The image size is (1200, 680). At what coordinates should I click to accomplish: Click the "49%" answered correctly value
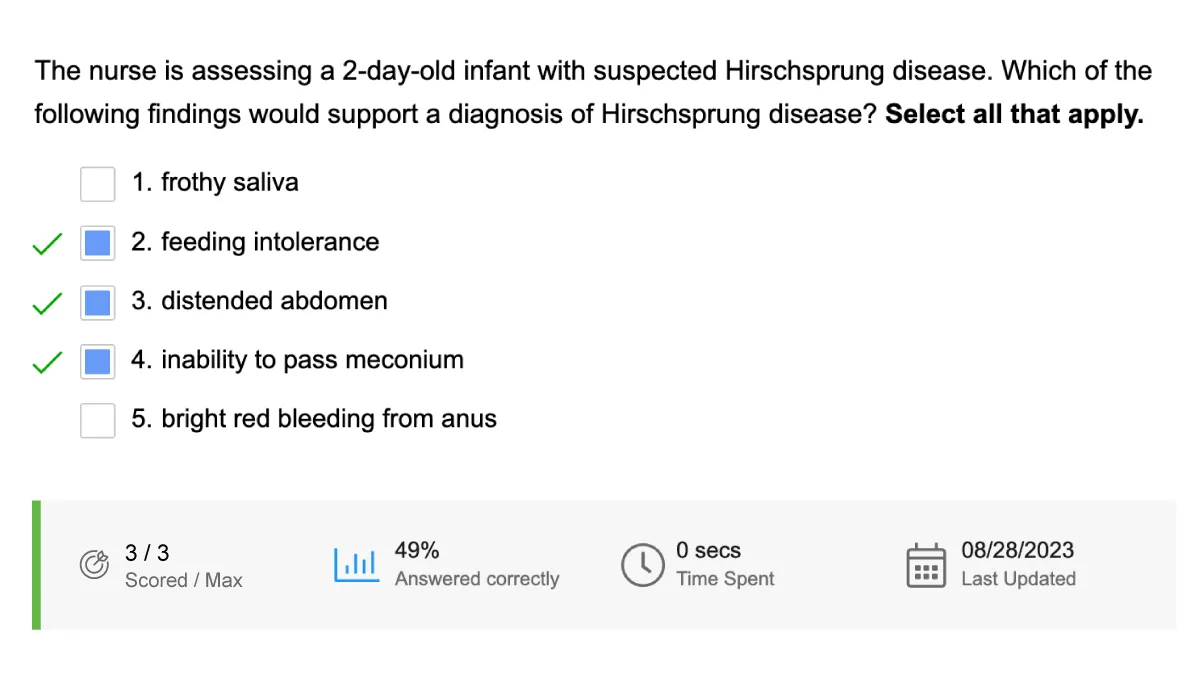(x=417, y=550)
